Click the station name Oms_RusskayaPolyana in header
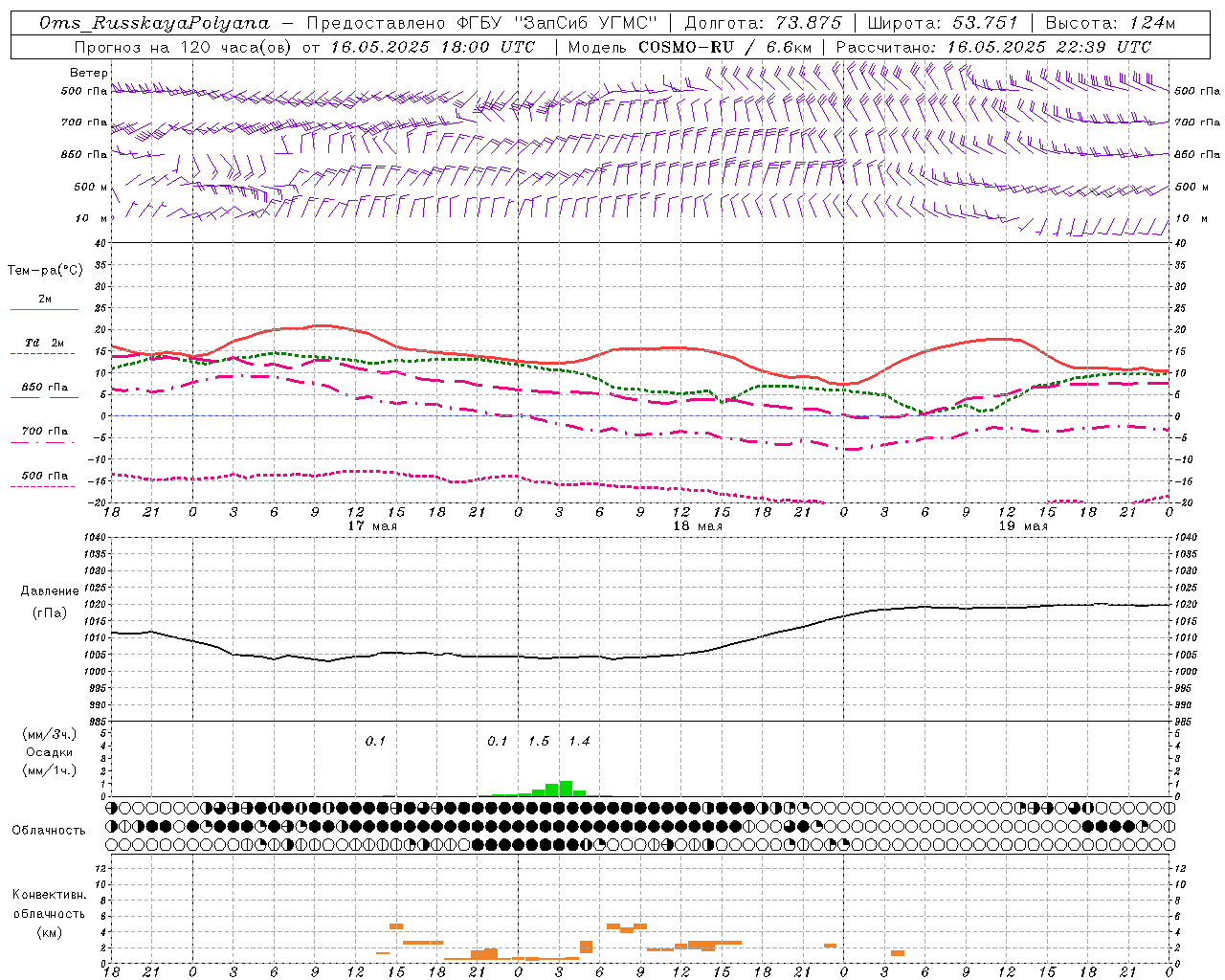 (x=155, y=23)
